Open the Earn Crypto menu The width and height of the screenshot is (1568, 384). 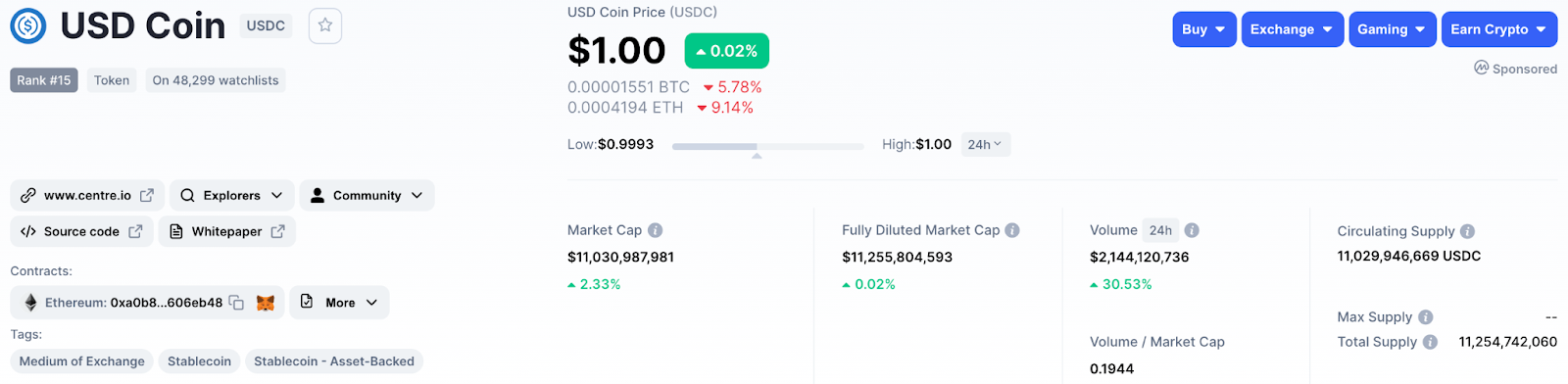click(1499, 29)
